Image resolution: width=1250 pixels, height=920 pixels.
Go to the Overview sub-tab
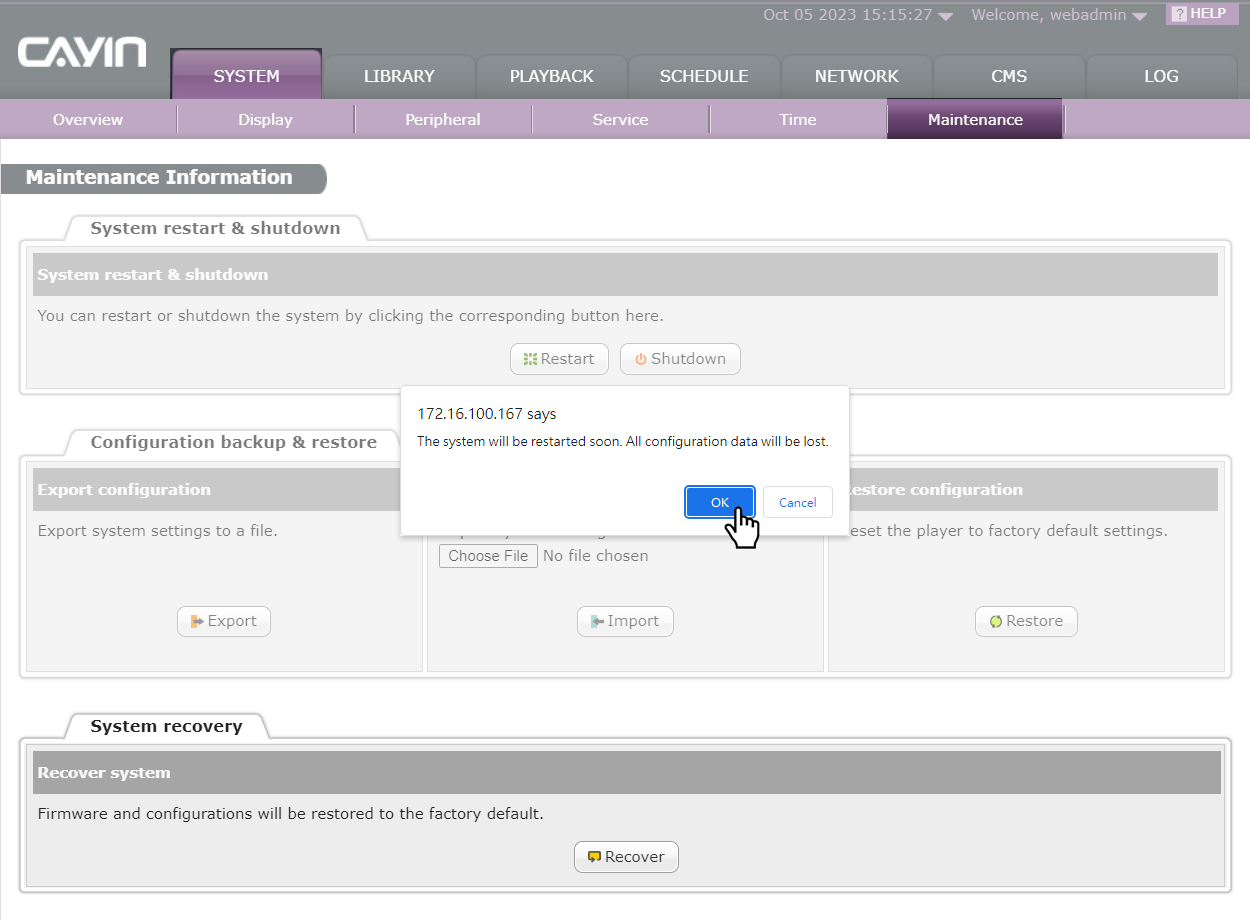pyautogui.click(x=88, y=119)
